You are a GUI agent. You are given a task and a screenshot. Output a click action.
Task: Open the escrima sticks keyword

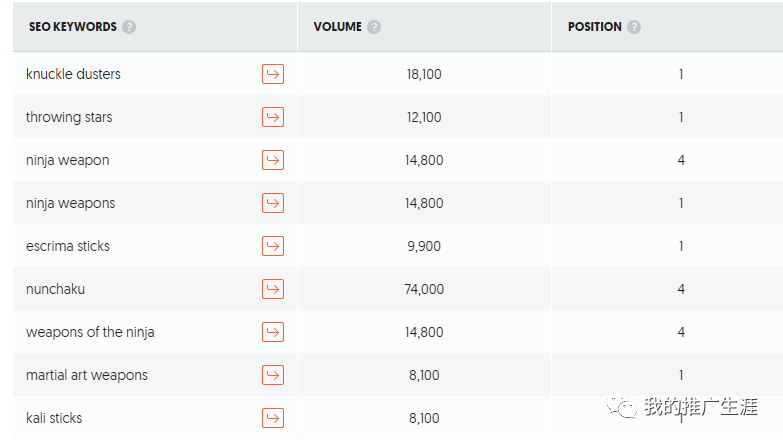pyautogui.click(x=68, y=246)
